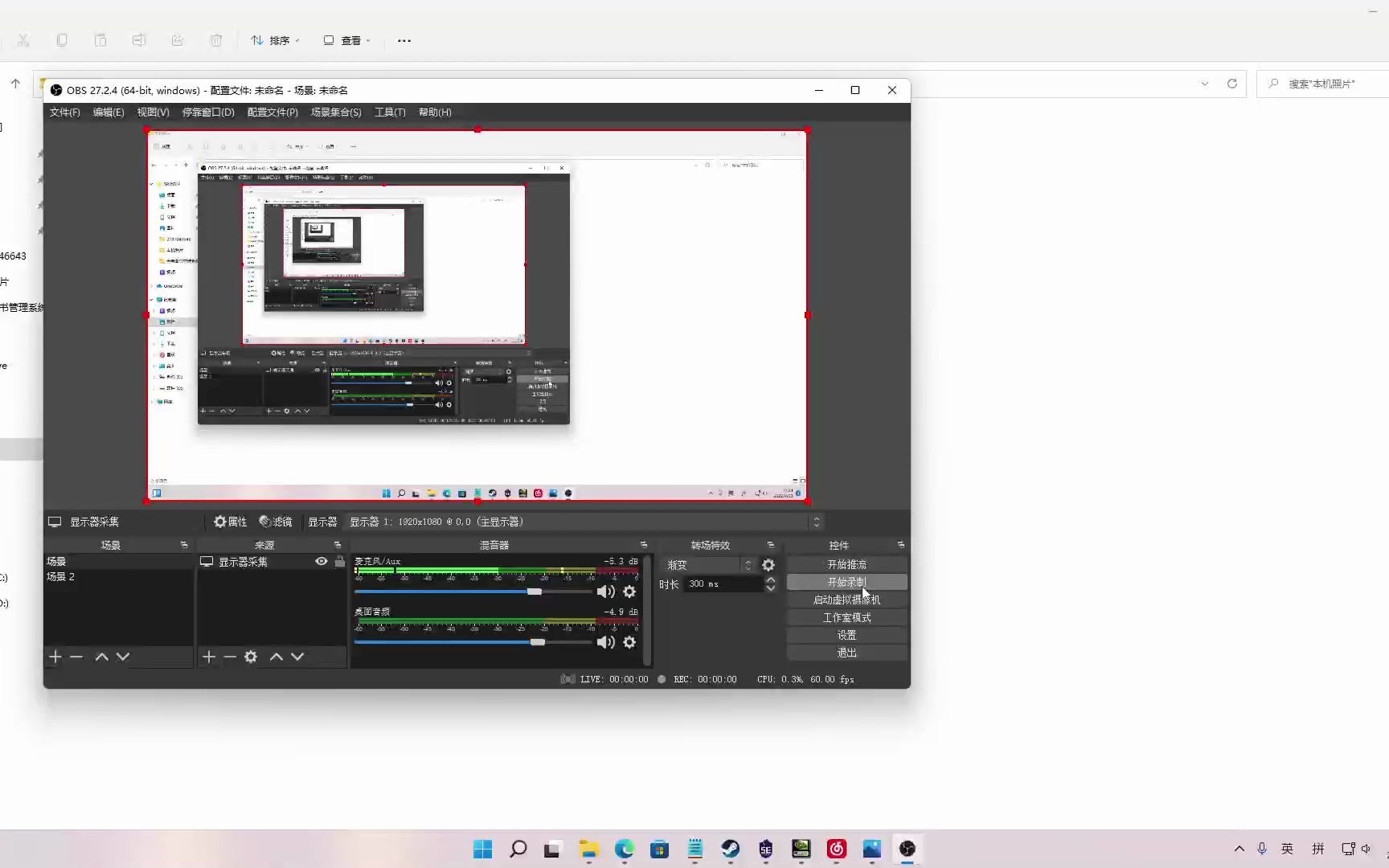Open NetEase Cloud Music from the taskbar
Viewport: 1389px width, 868px height.
[x=837, y=849]
